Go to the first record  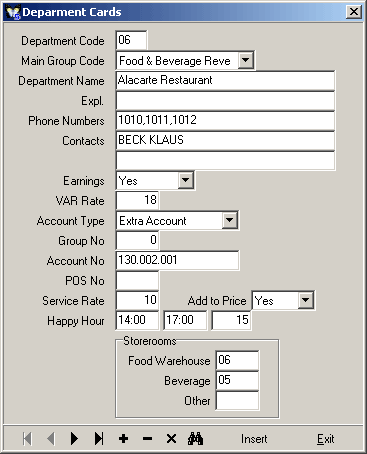tap(27, 438)
